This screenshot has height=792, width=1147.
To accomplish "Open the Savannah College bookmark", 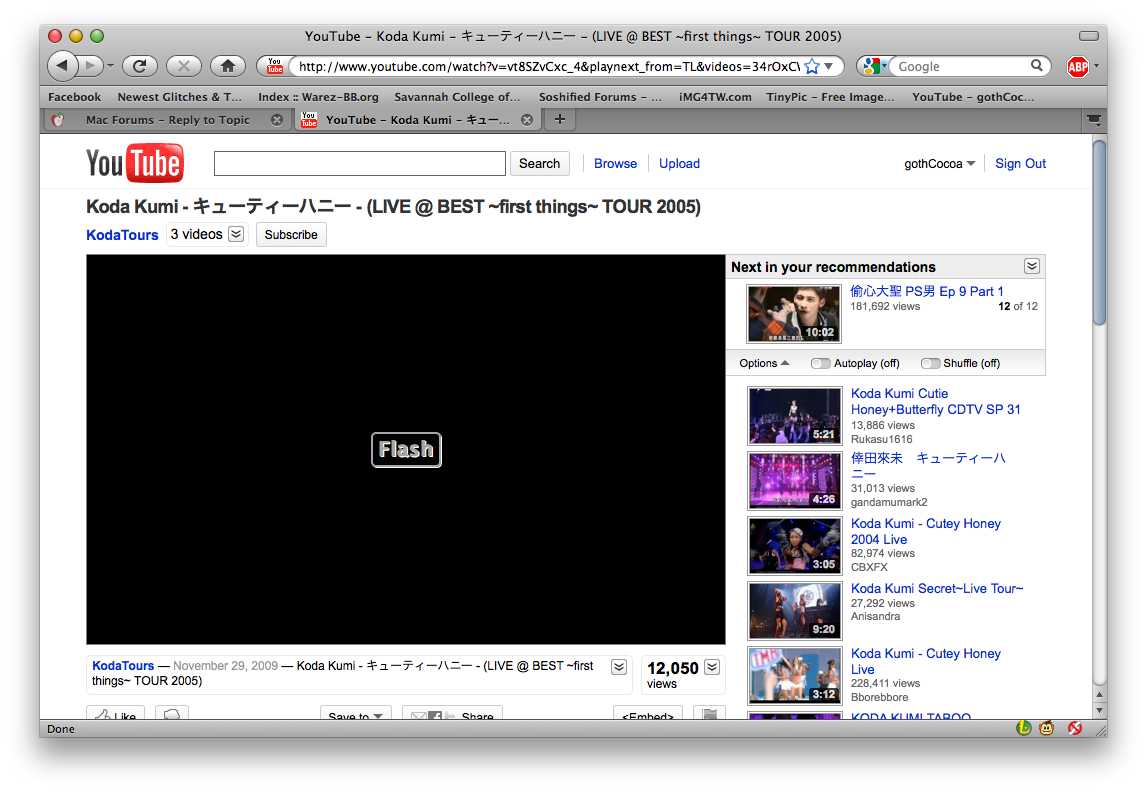I will 457,97.
